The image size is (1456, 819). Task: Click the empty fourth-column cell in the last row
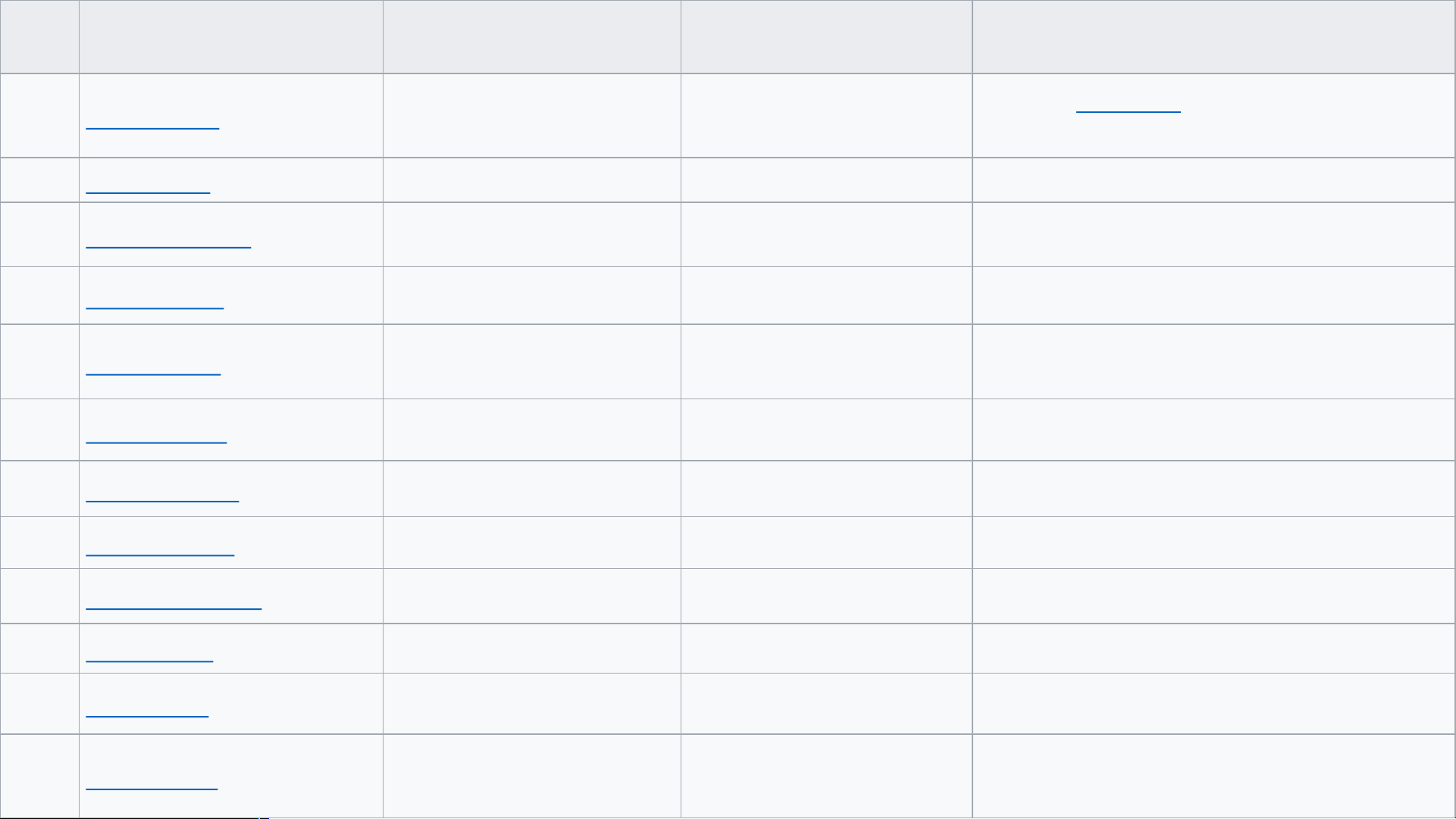(x=826, y=776)
